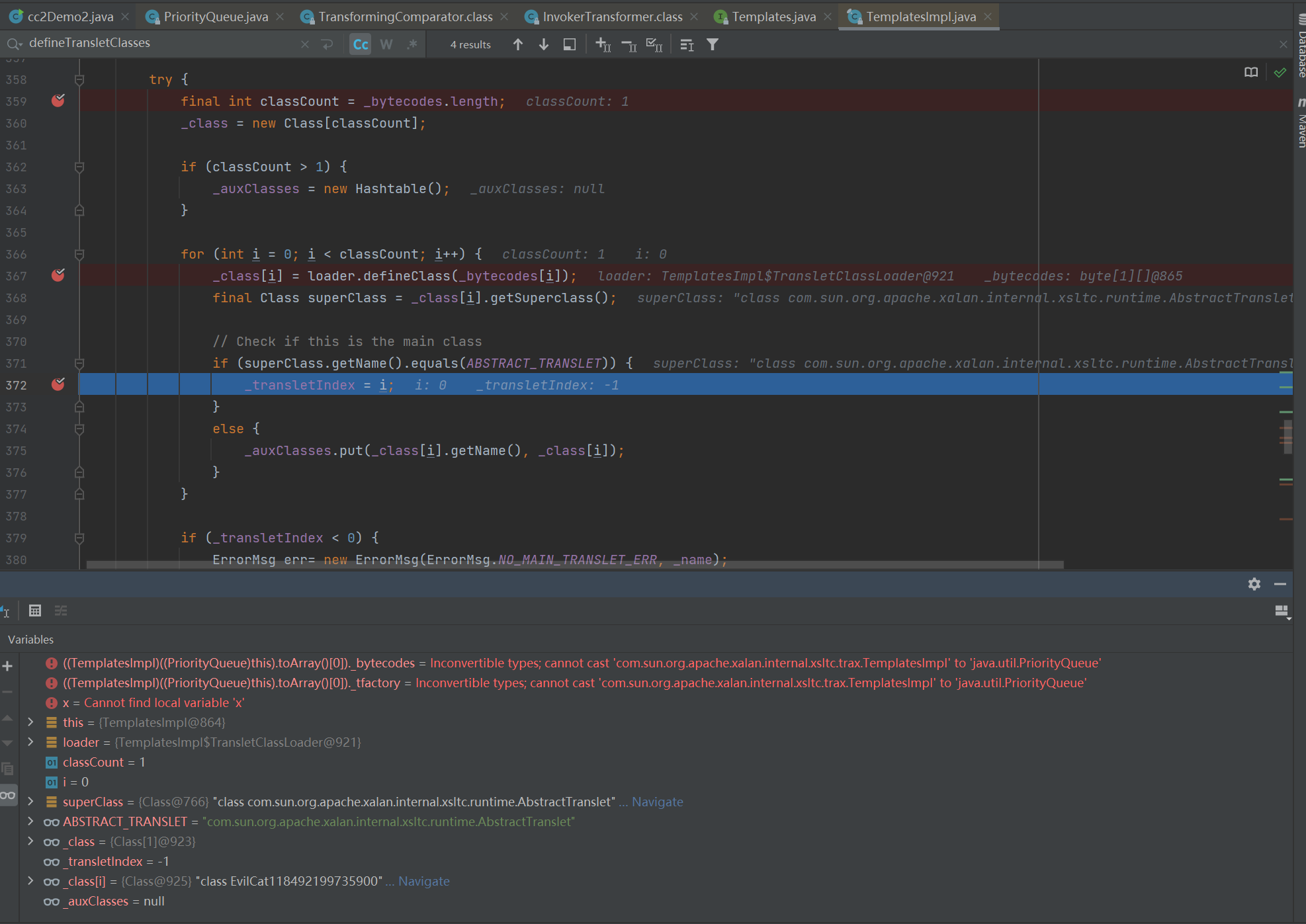
Task: Click the filter search results icon
Action: click(713, 44)
